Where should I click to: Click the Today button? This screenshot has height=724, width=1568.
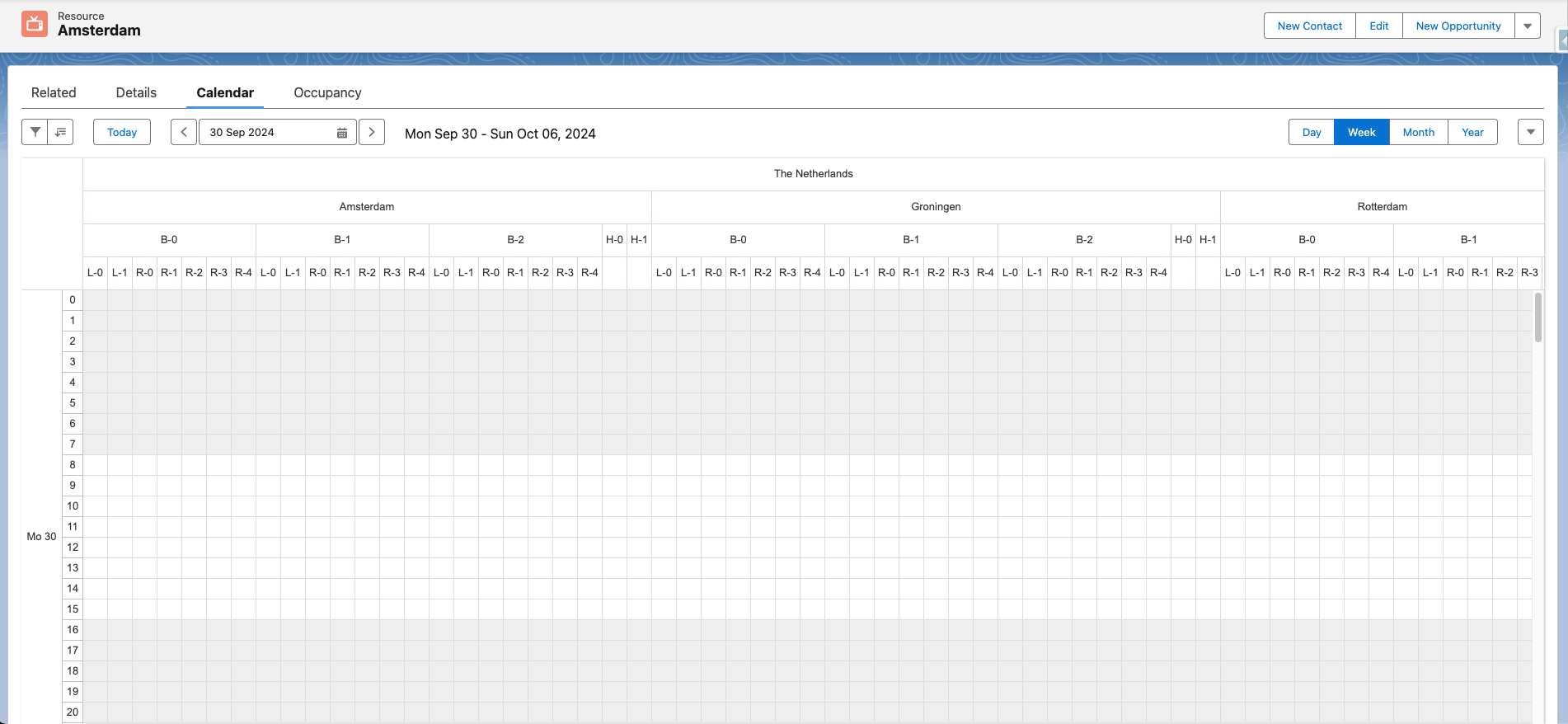click(x=122, y=132)
